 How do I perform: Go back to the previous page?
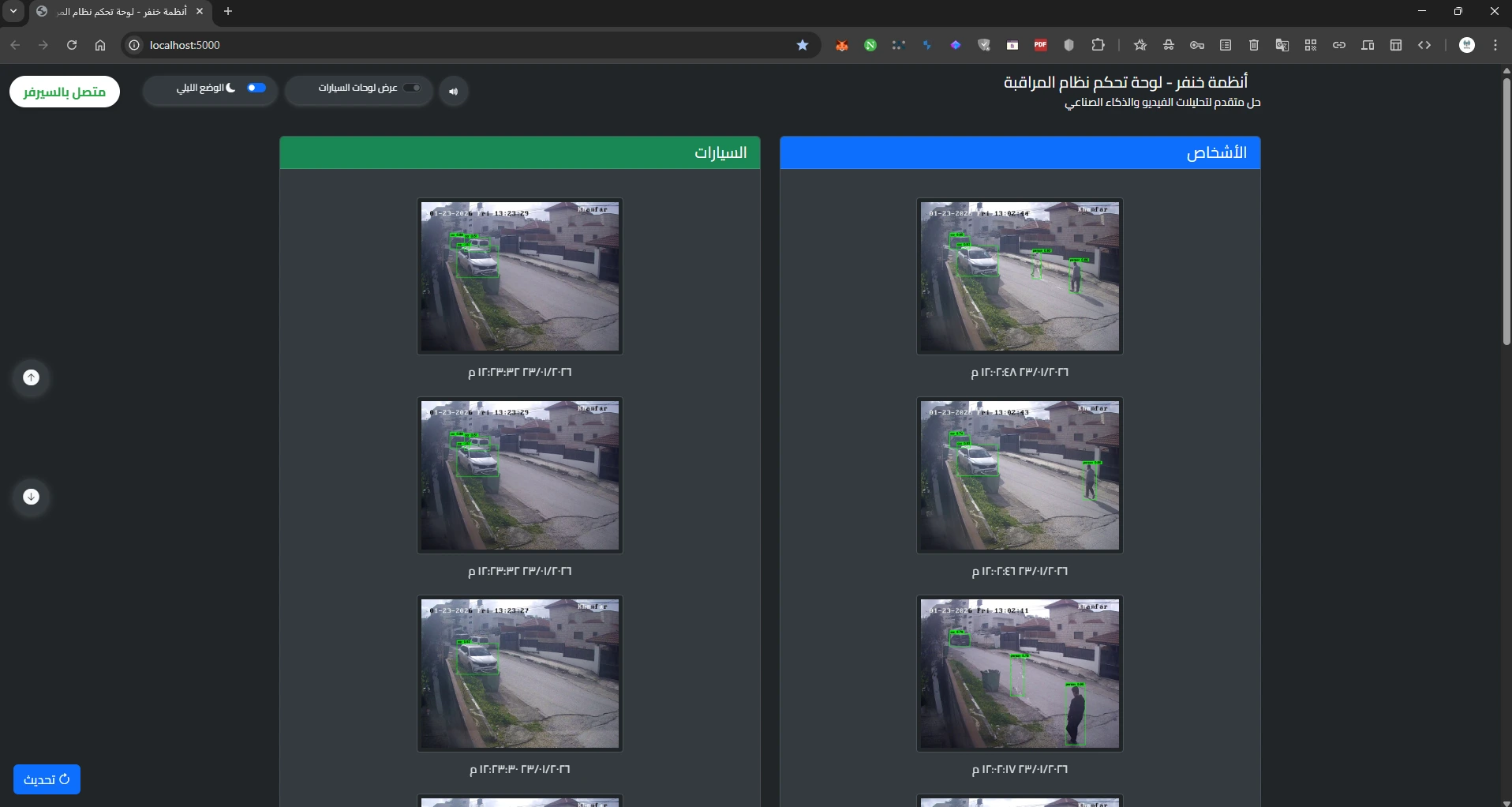[15, 46]
